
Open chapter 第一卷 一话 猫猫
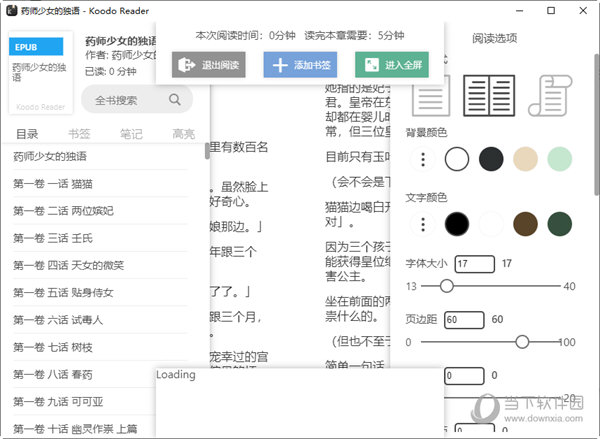coord(100,184)
